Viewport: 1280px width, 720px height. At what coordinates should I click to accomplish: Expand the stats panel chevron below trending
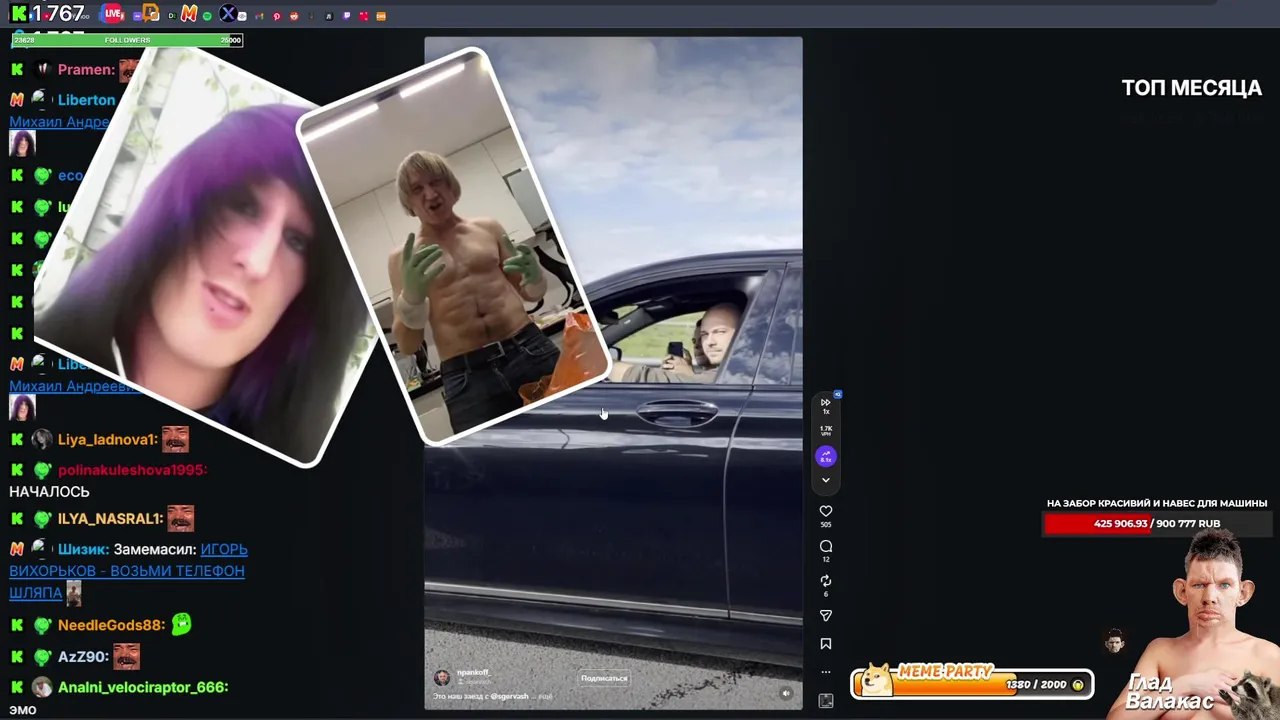coord(826,480)
